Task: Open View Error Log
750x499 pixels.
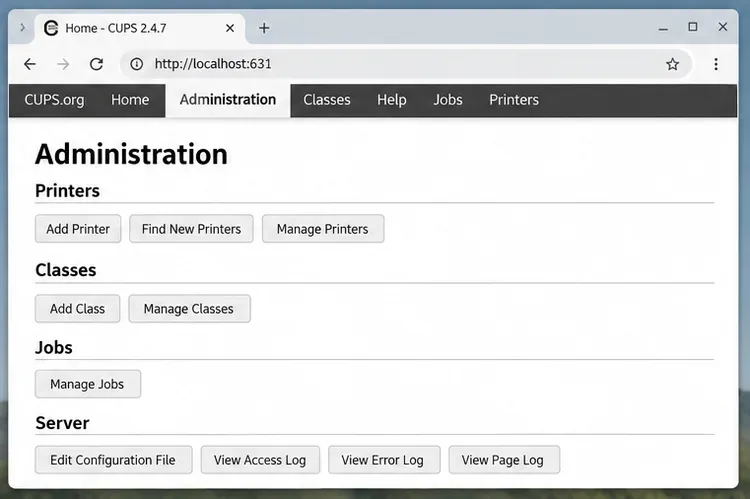Action: pos(384,460)
